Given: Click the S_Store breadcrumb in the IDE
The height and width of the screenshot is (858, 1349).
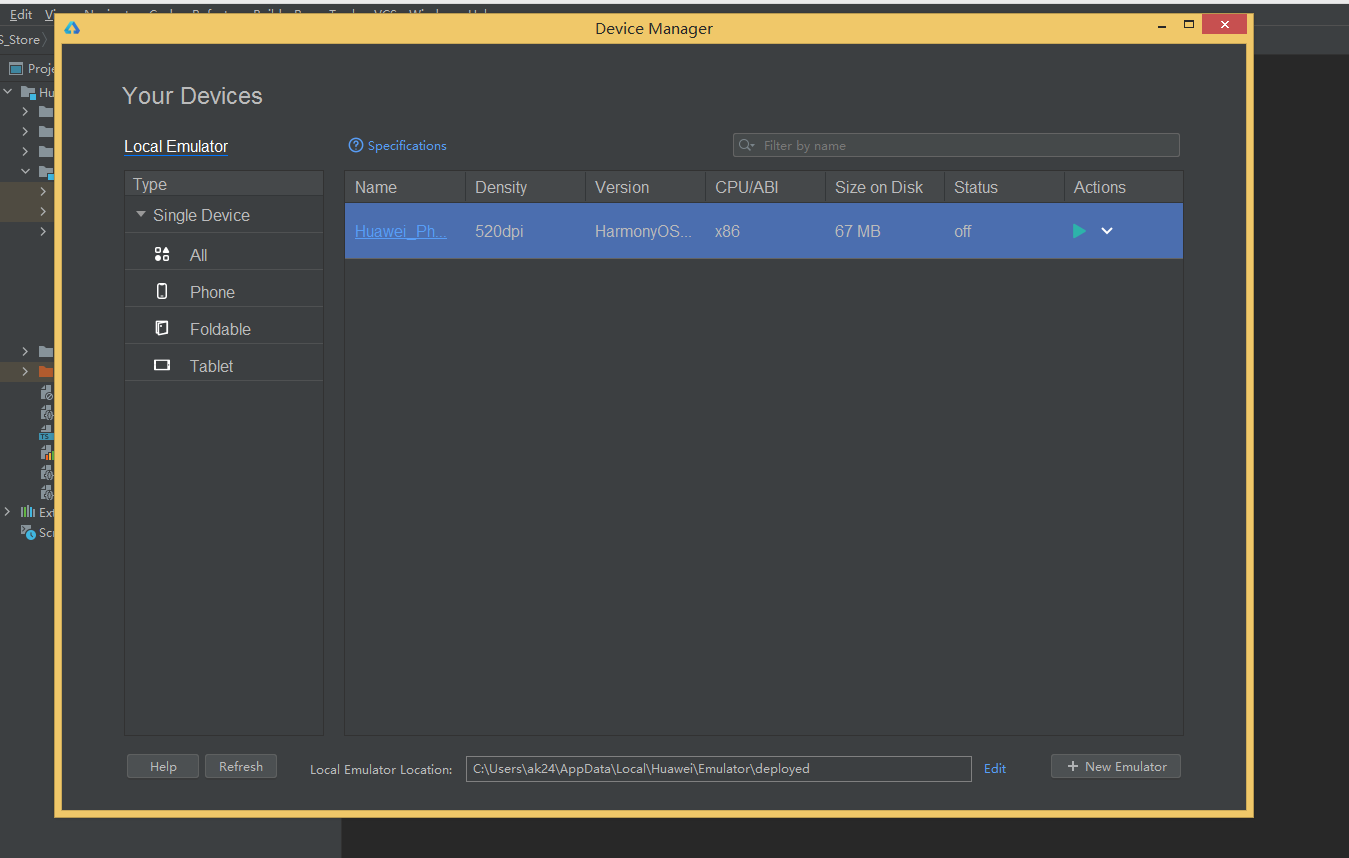Looking at the screenshot, I should pos(20,40).
